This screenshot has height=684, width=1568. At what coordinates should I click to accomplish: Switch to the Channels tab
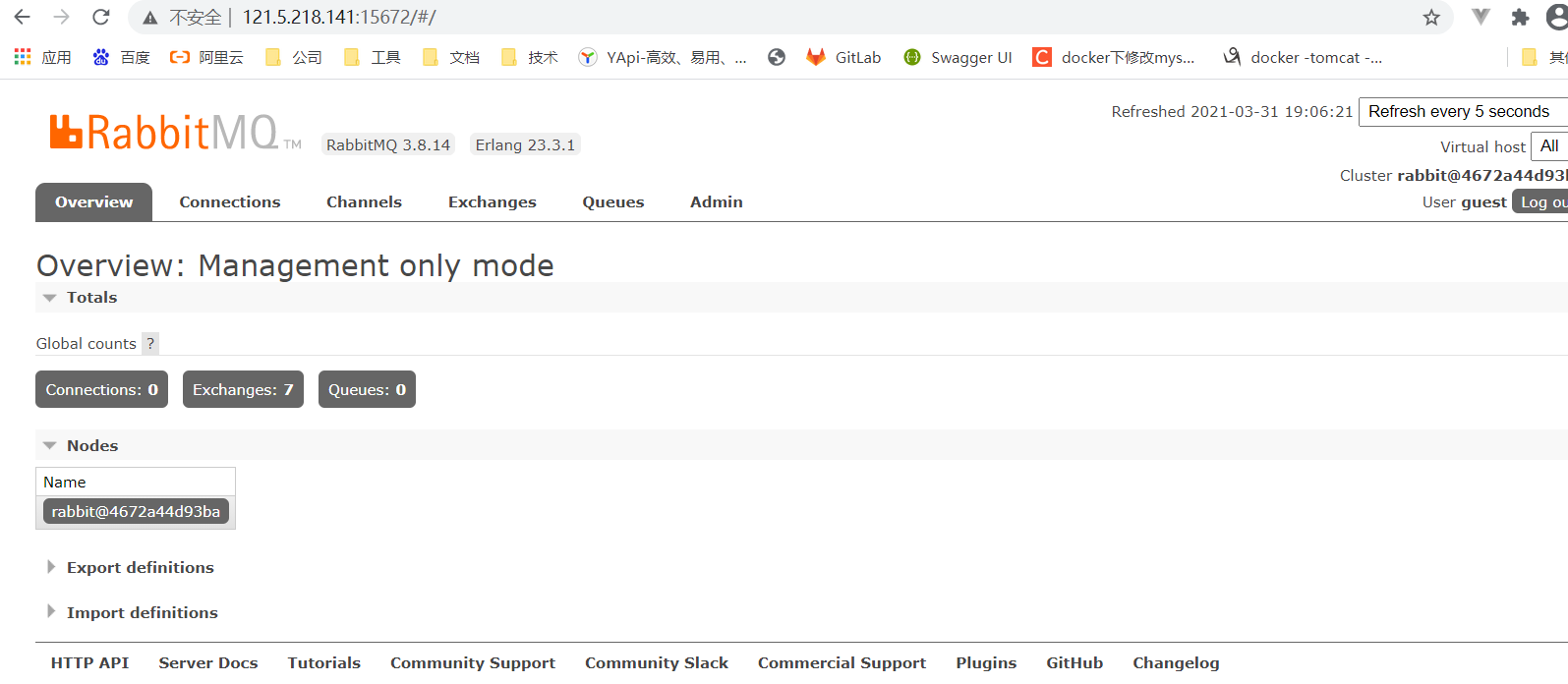[x=364, y=201]
